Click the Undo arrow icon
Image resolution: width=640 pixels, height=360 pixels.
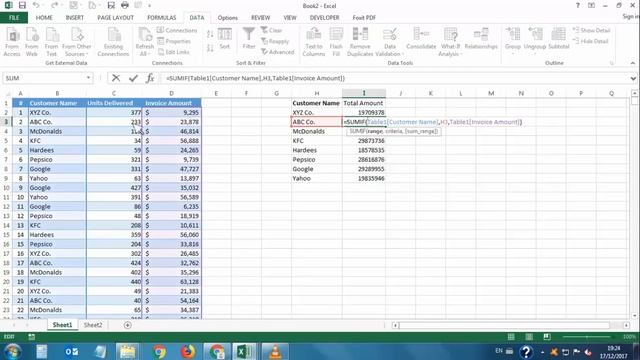tap(36, 6)
